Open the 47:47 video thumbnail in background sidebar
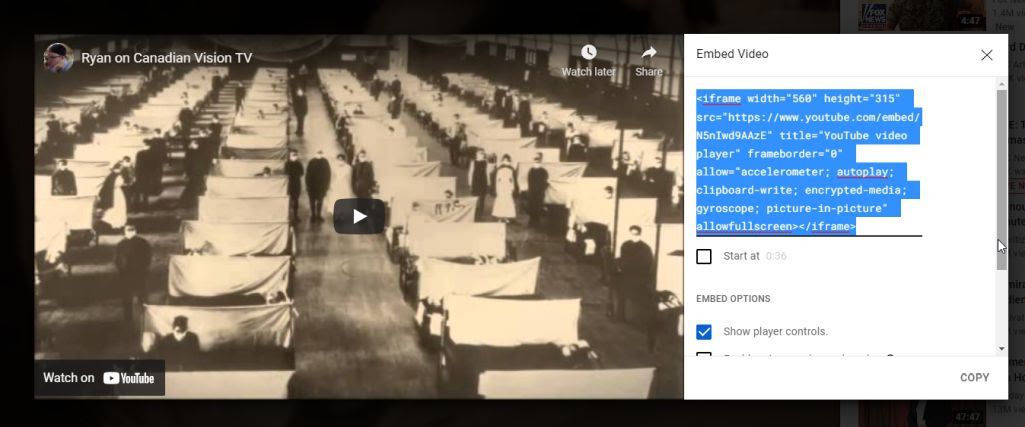Viewport: 1025px width, 427px height. tap(921, 412)
